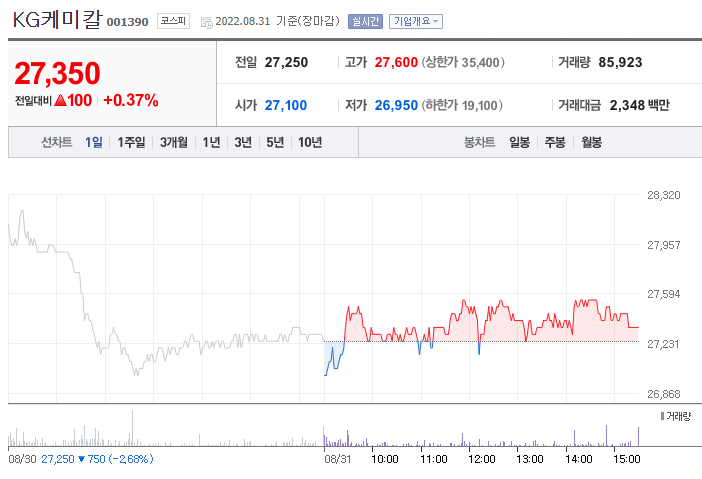Click the 27,231 y-axis label
Viewport: 702px width, 479px height.
pos(663,344)
